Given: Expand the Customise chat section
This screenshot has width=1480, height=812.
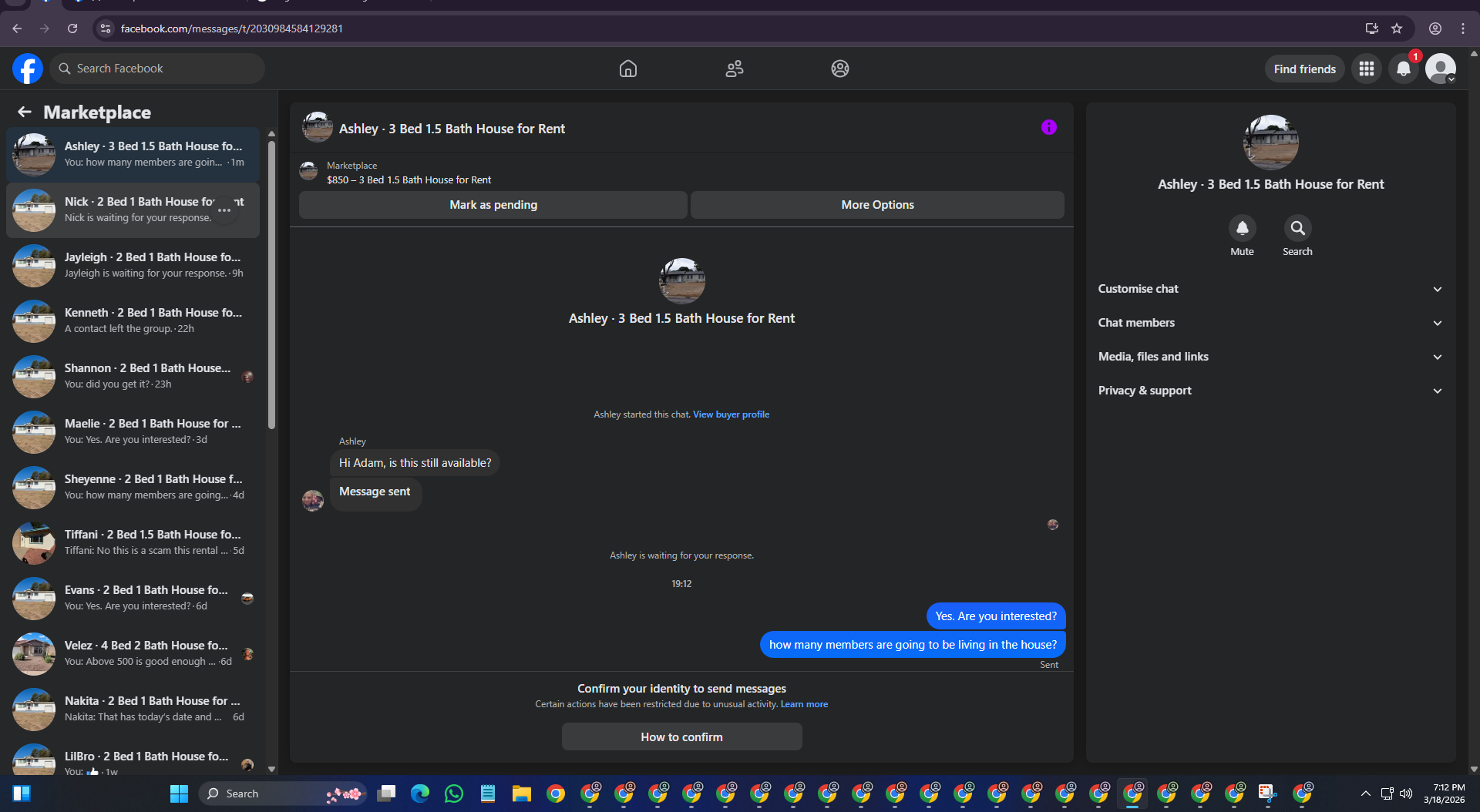Looking at the screenshot, I should [x=1270, y=289].
